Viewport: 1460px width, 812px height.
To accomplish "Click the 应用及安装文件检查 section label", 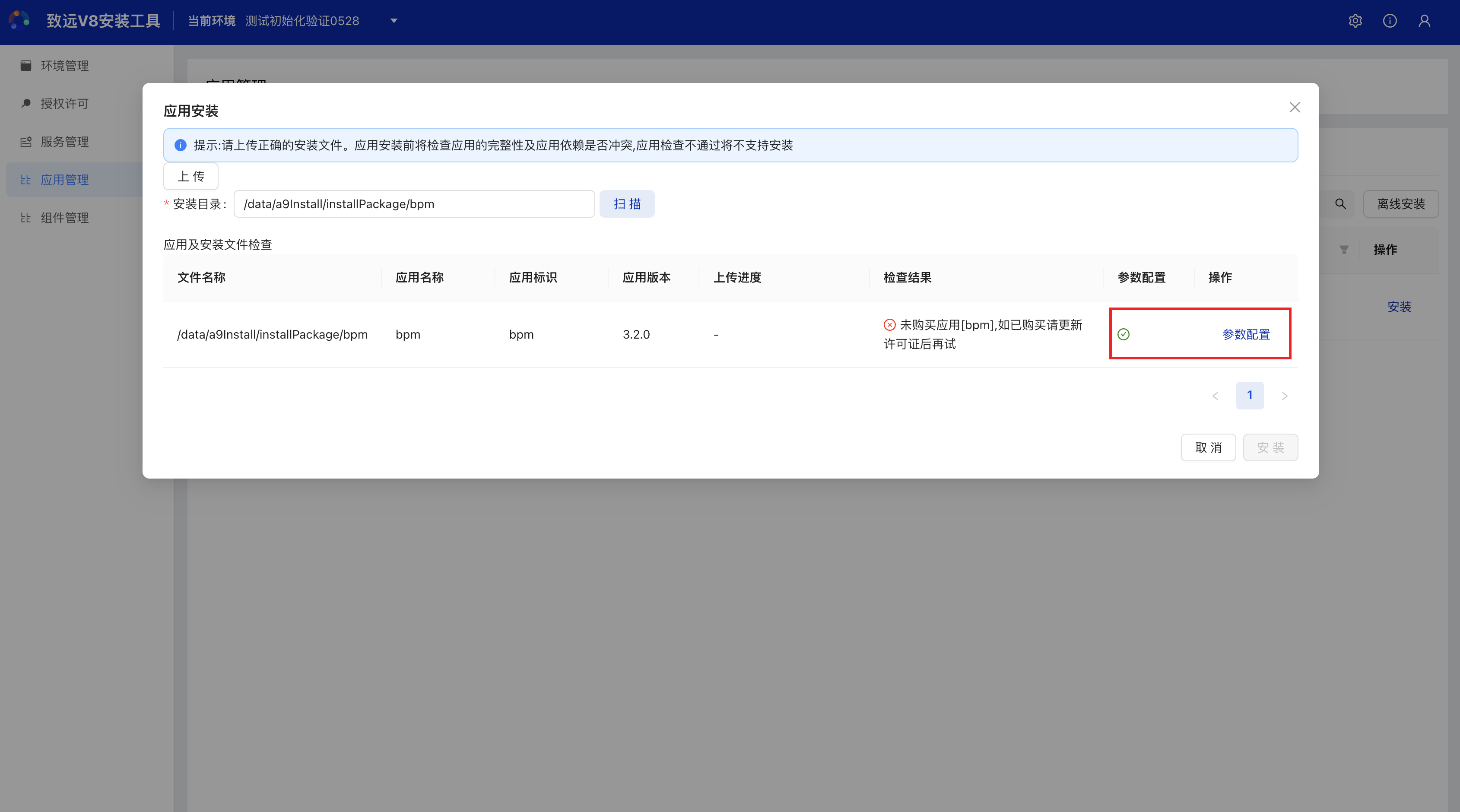I will point(218,245).
